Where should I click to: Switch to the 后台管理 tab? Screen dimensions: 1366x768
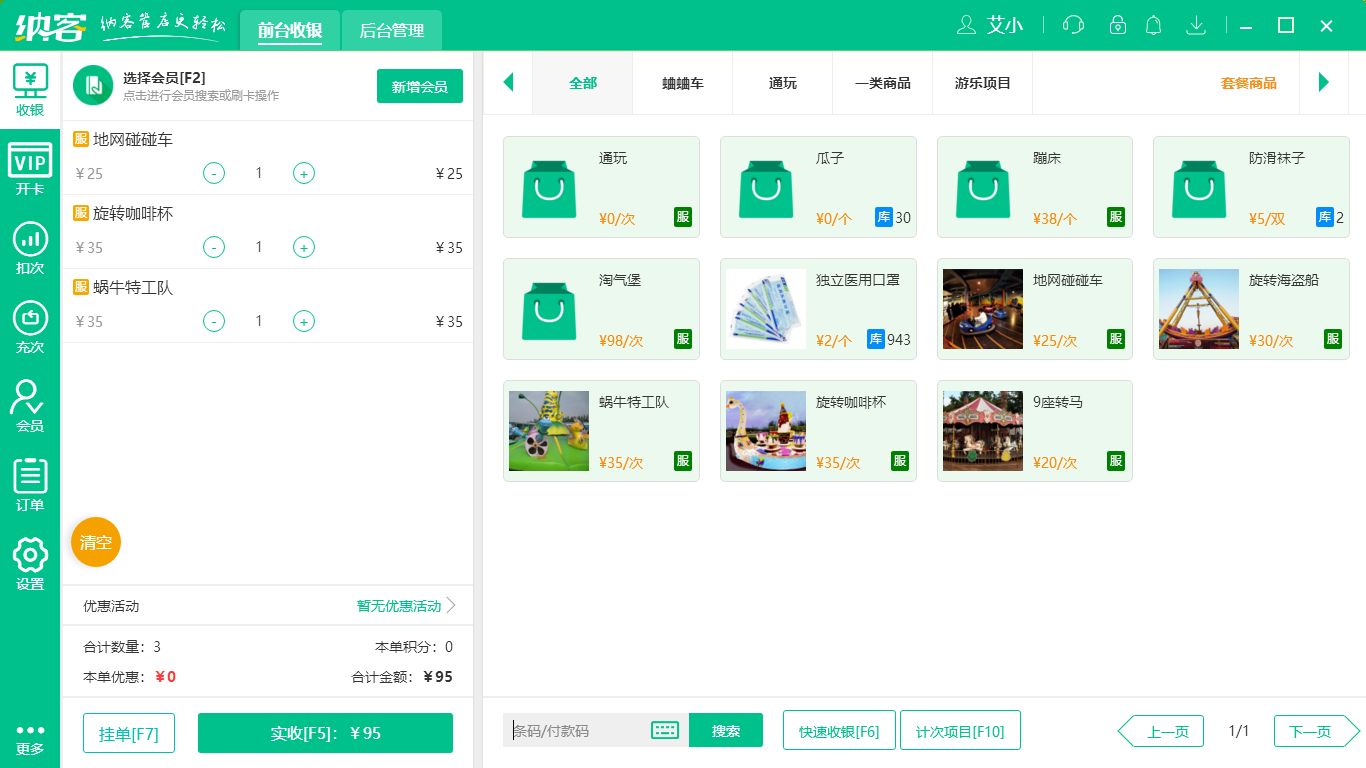[x=391, y=31]
